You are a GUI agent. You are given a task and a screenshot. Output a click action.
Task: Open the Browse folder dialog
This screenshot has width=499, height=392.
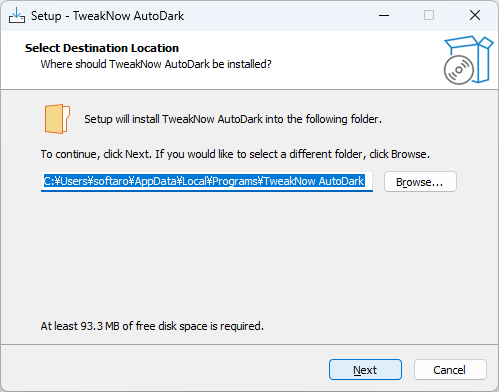coord(420,182)
